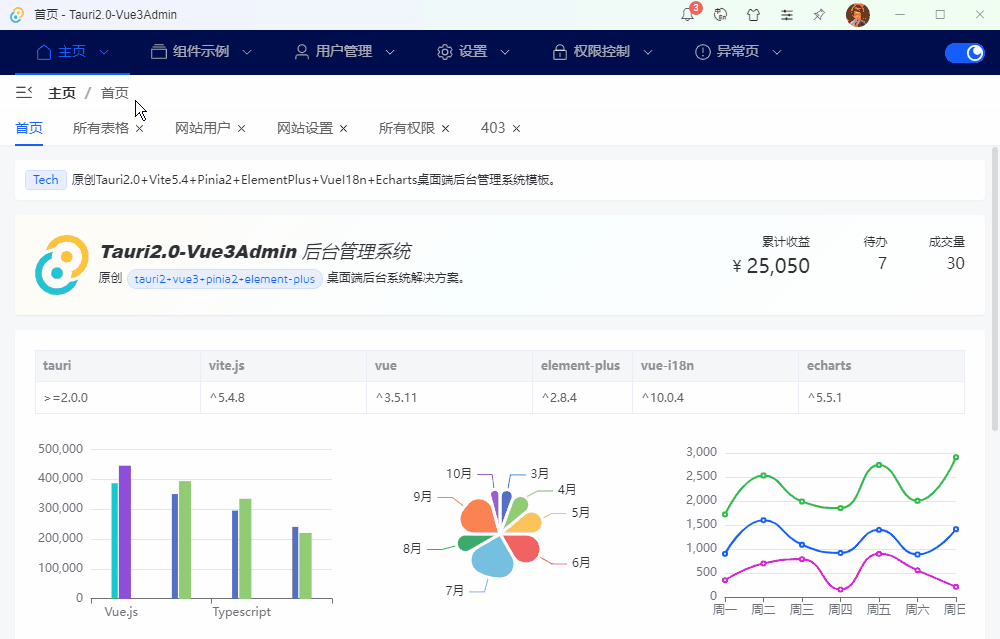
Task: Click the 组件示例 box icon
Action: click(158, 52)
